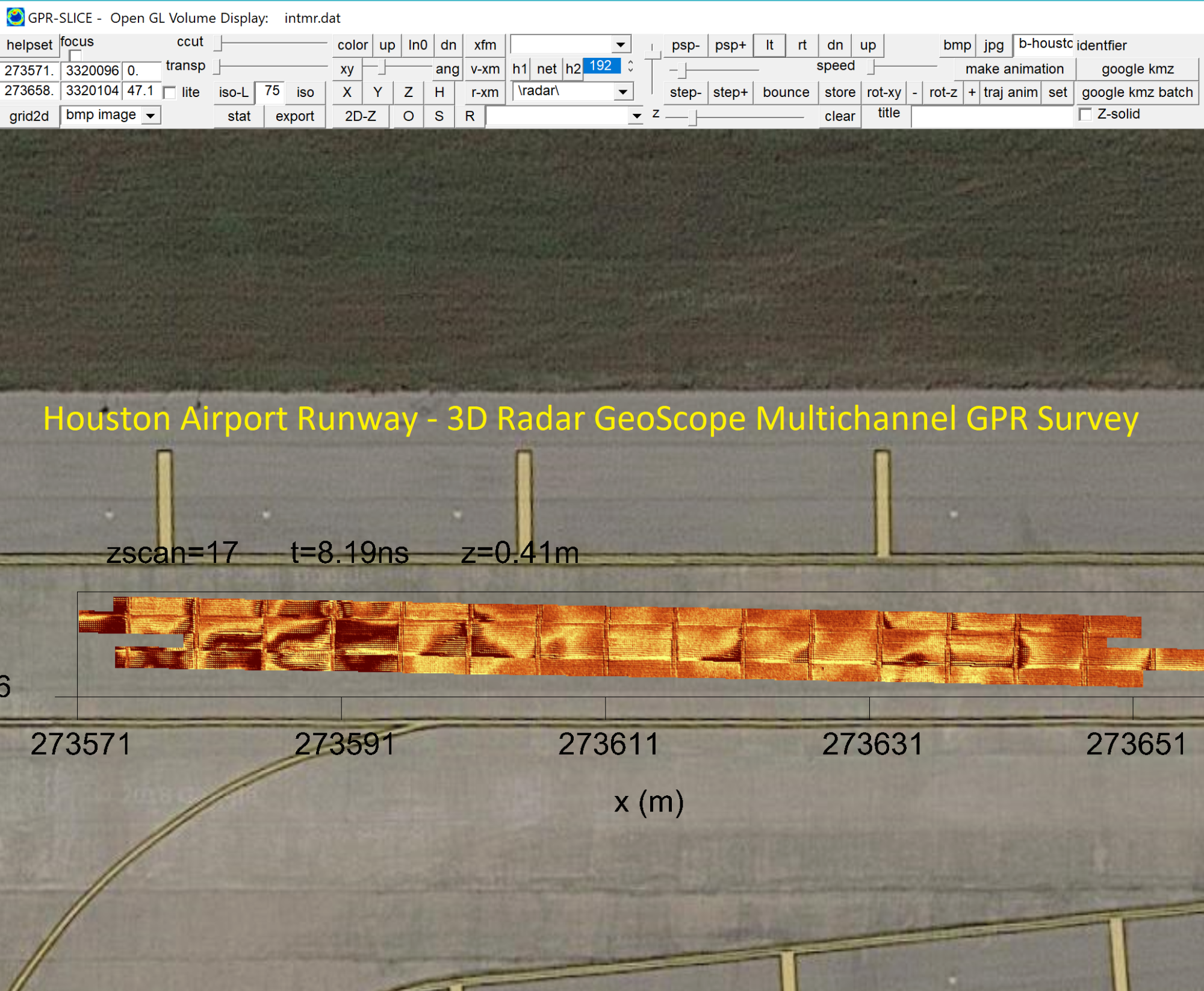
Task: Click the traj anim button
Action: [1011, 93]
